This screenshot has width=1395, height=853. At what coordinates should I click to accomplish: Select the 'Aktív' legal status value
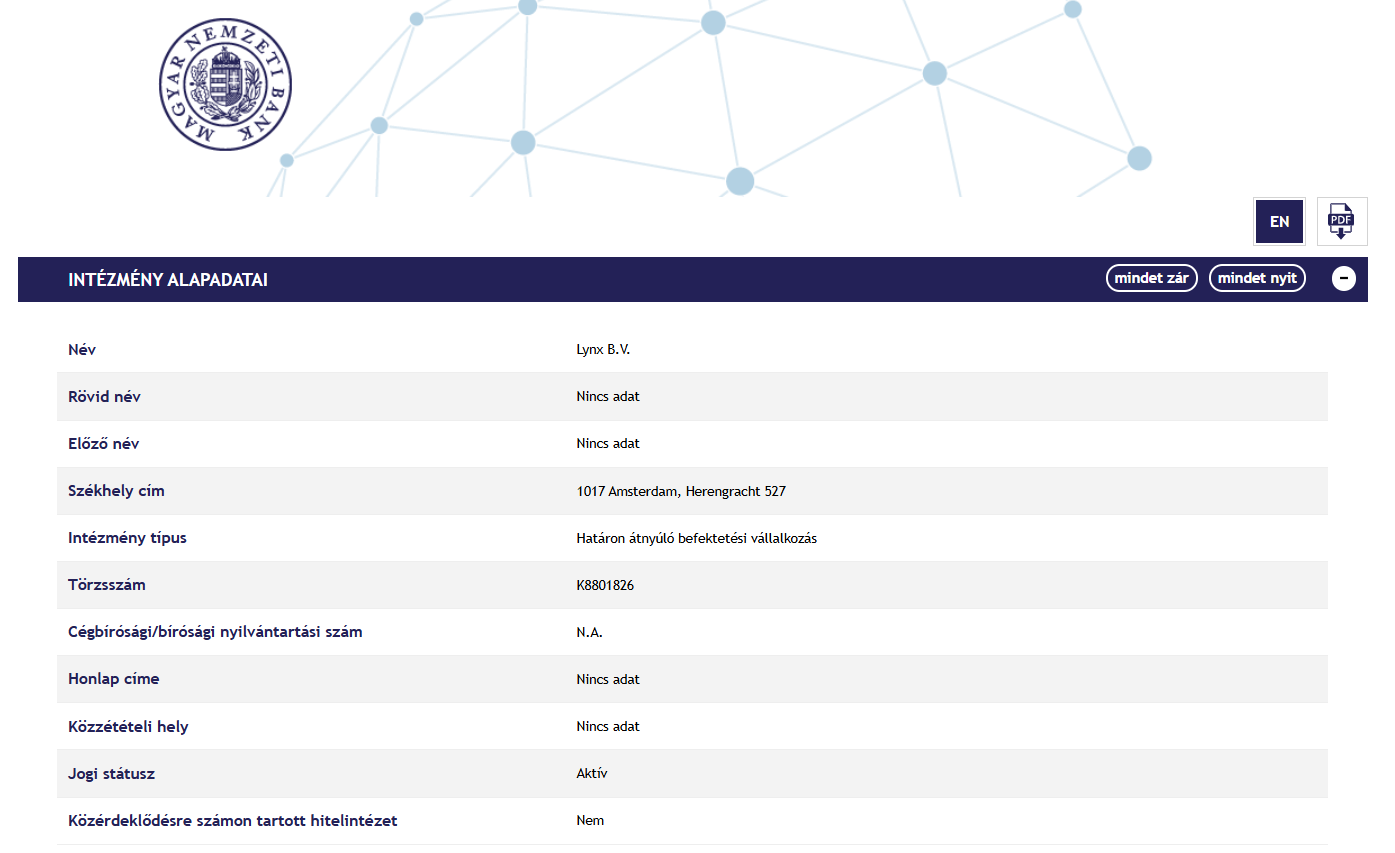592,773
